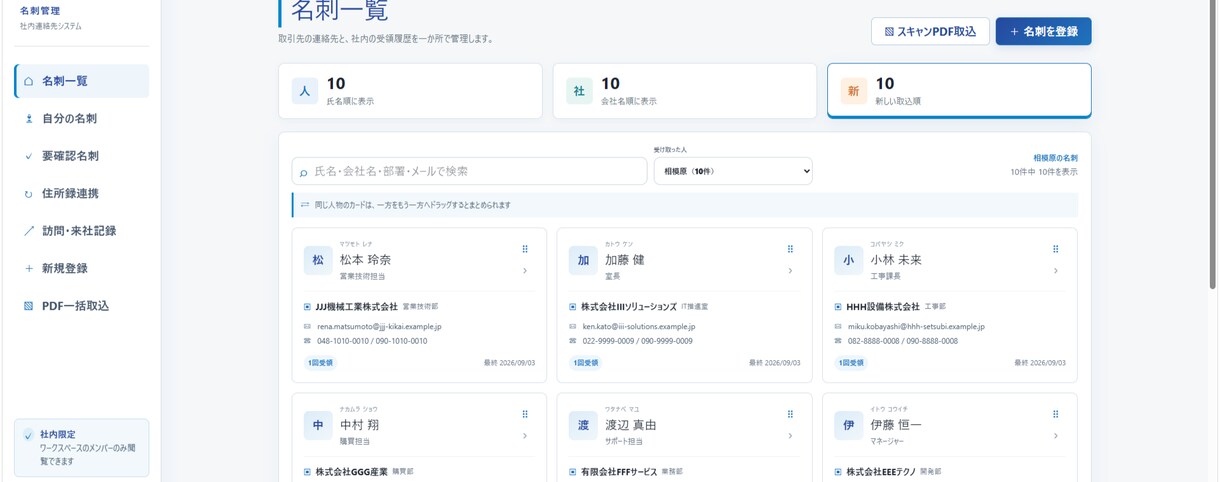The image size is (1220, 482).
Task: Click shield icon in 社内限定 notice
Action: pos(29,436)
